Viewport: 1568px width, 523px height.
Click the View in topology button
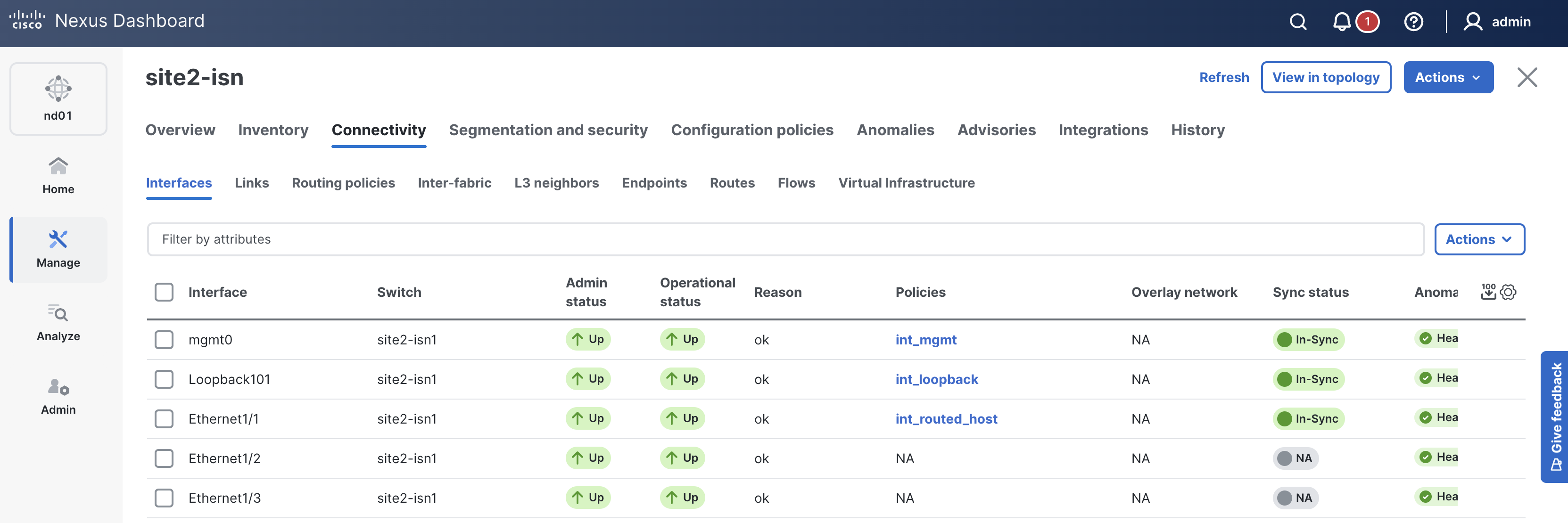tap(1325, 77)
